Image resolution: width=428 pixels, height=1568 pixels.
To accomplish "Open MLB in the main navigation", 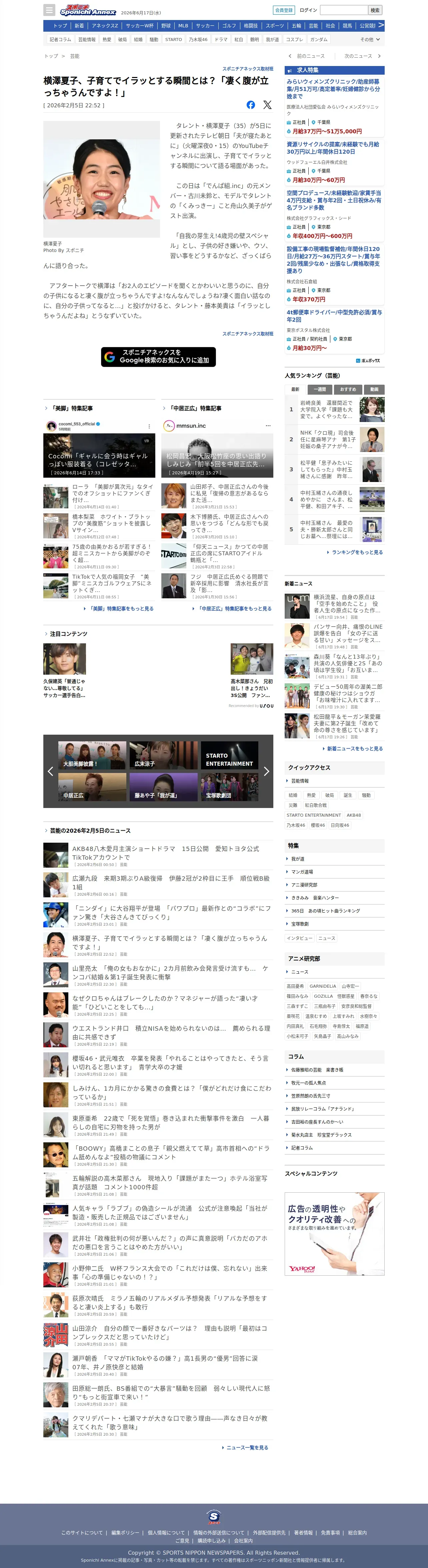I will 183,26.
